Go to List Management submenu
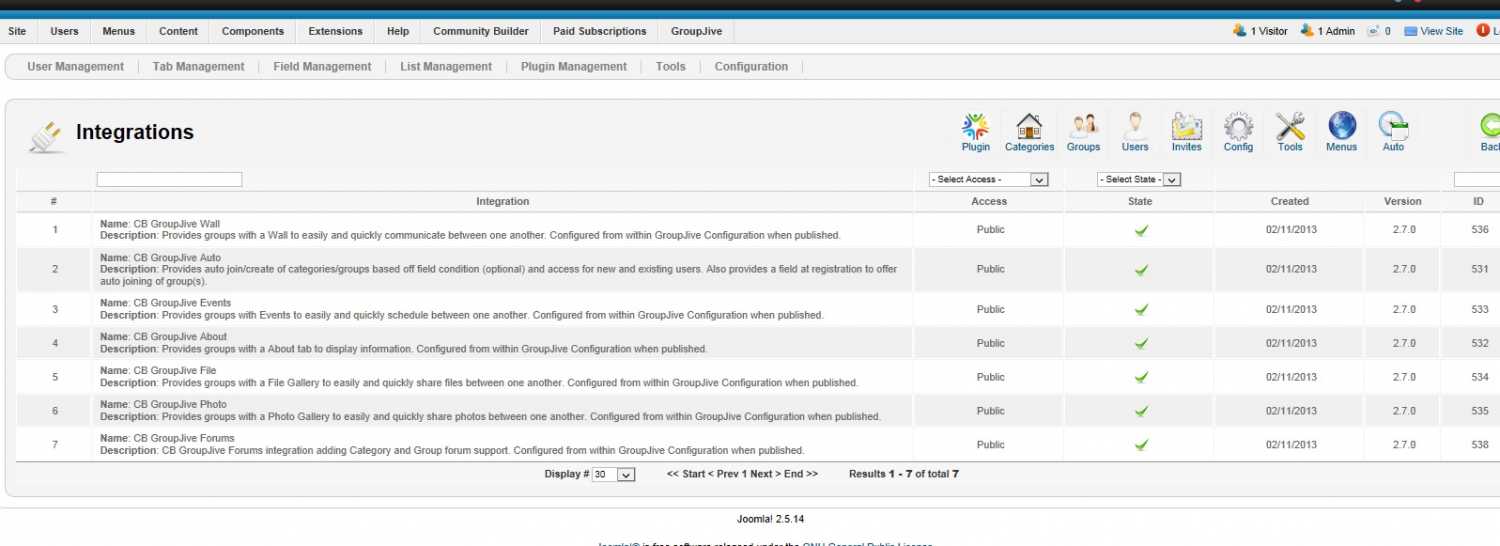Image resolution: width=1500 pixels, height=546 pixels. pyautogui.click(x=446, y=67)
